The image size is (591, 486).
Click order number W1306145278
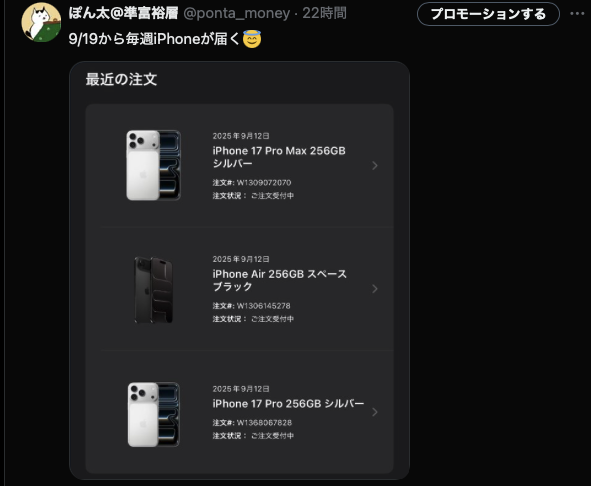(263, 306)
